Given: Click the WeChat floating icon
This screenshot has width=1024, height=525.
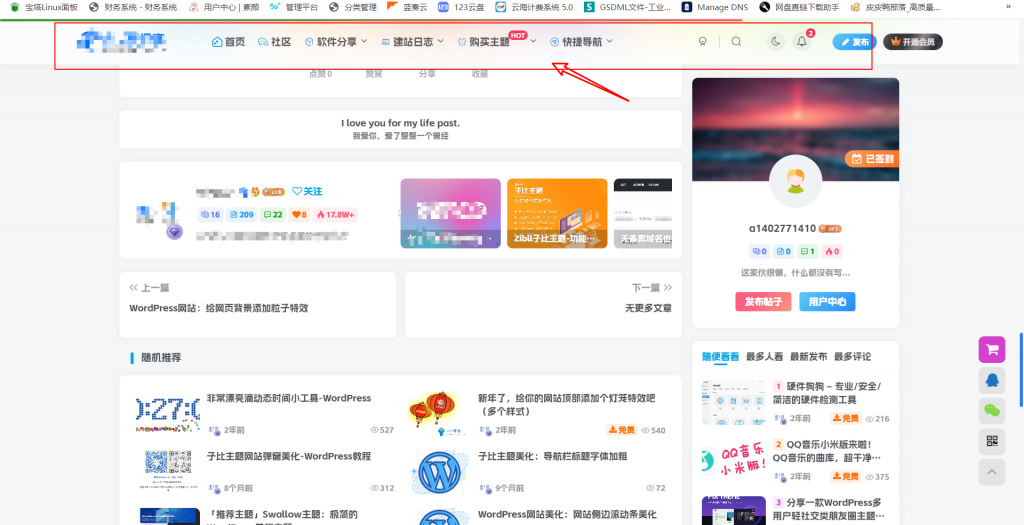Looking at the screenshot, I should pyautogui.click(x=991, y=411).
